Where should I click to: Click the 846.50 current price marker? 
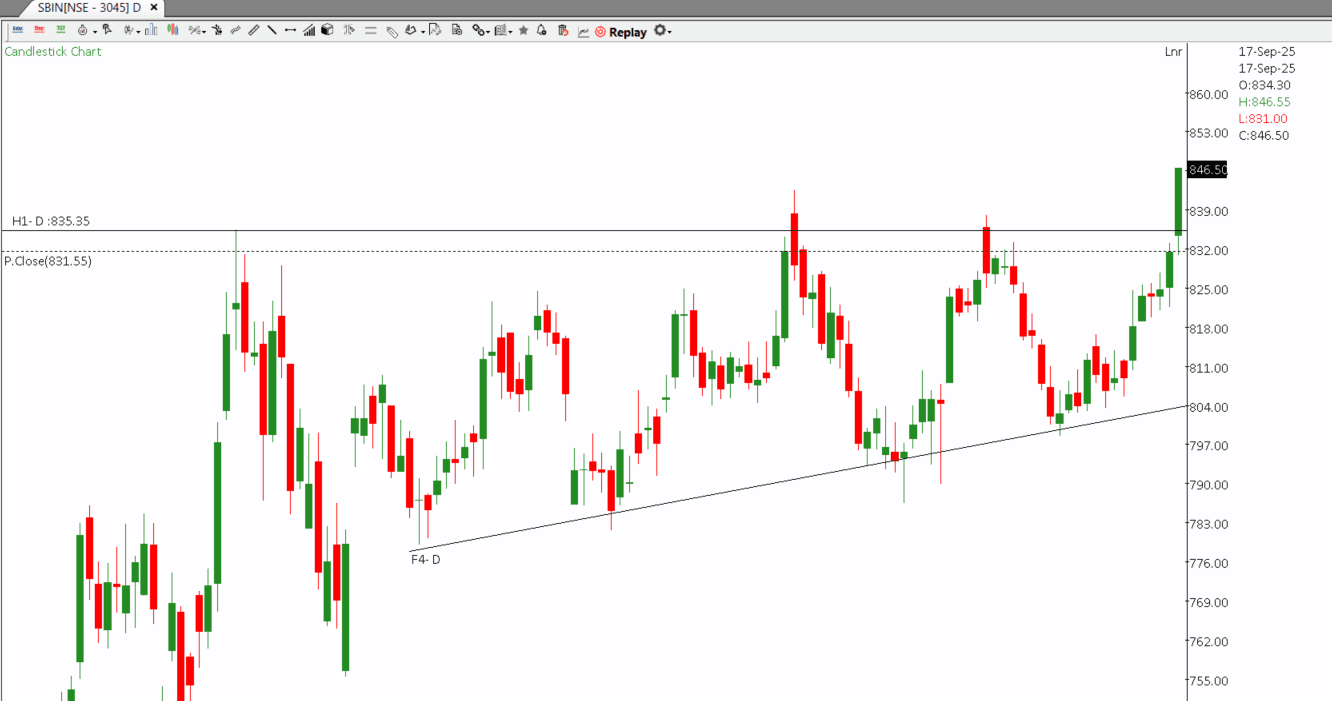point(1207,170)
